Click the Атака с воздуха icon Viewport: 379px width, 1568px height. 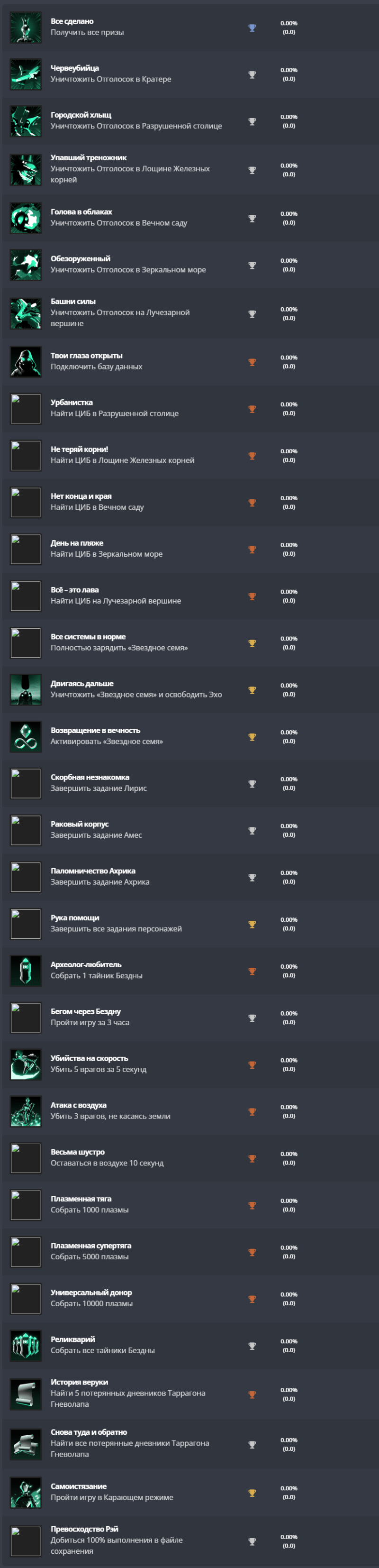coord(26,1111)
